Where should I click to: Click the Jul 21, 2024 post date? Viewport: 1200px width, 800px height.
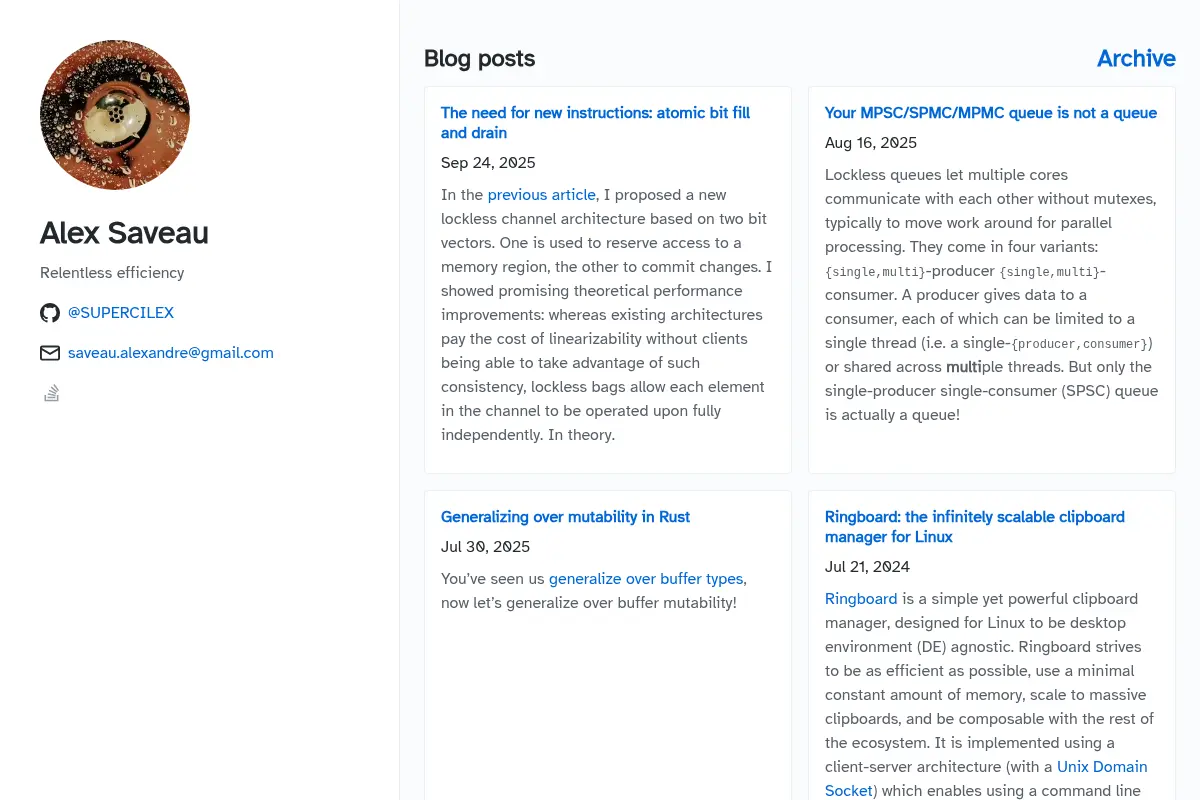point(867,567)
